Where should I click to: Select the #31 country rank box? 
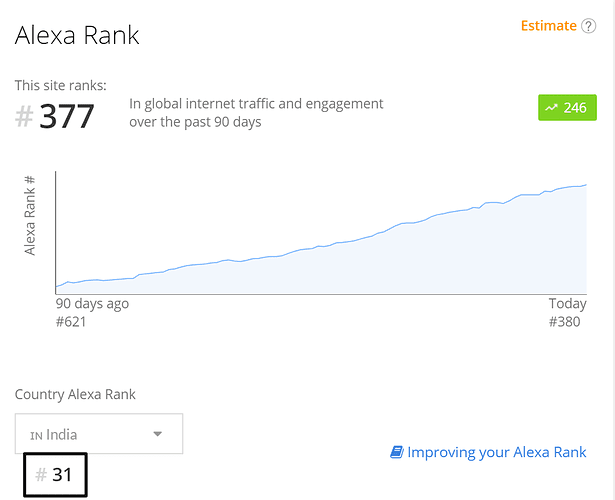tap(55, 475)
